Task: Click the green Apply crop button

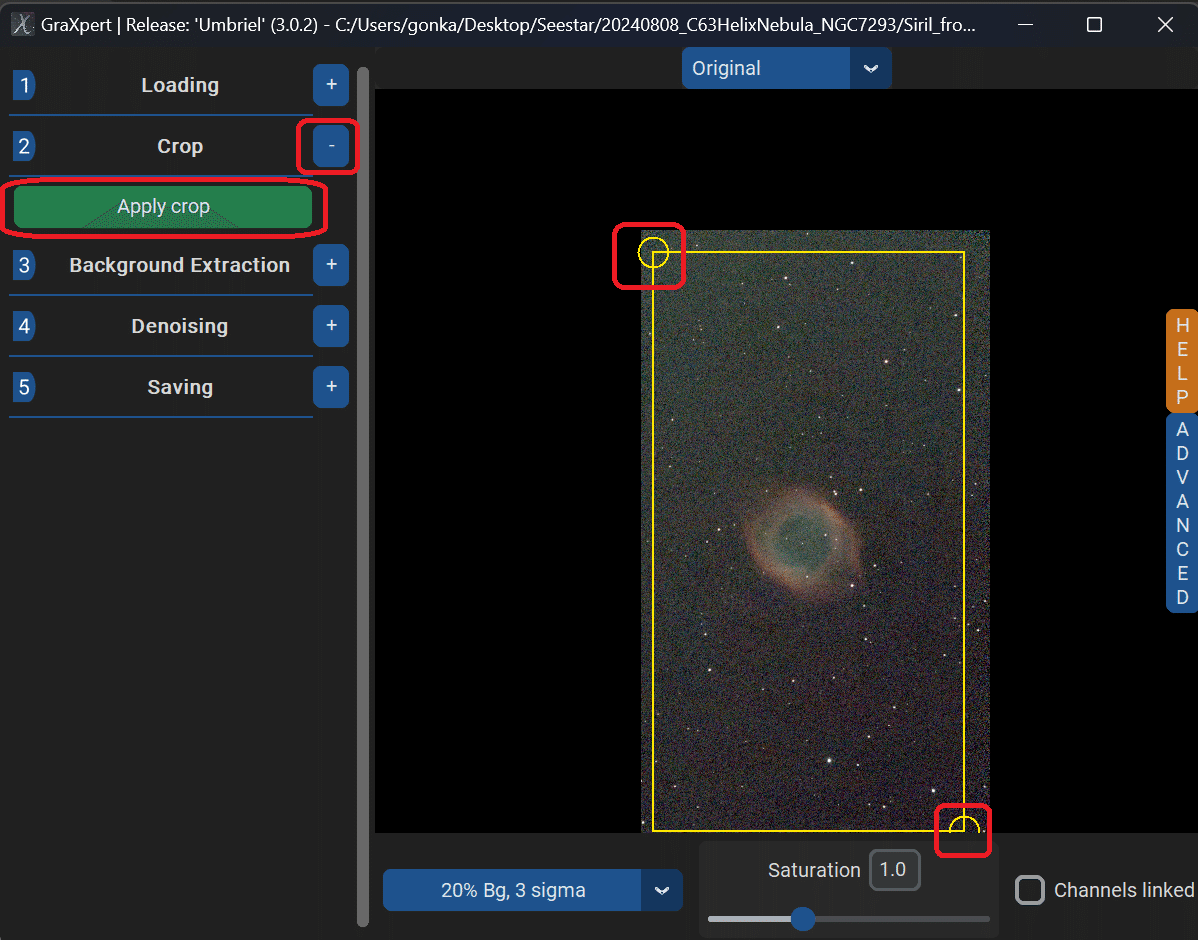Action: tap(163, 206)
